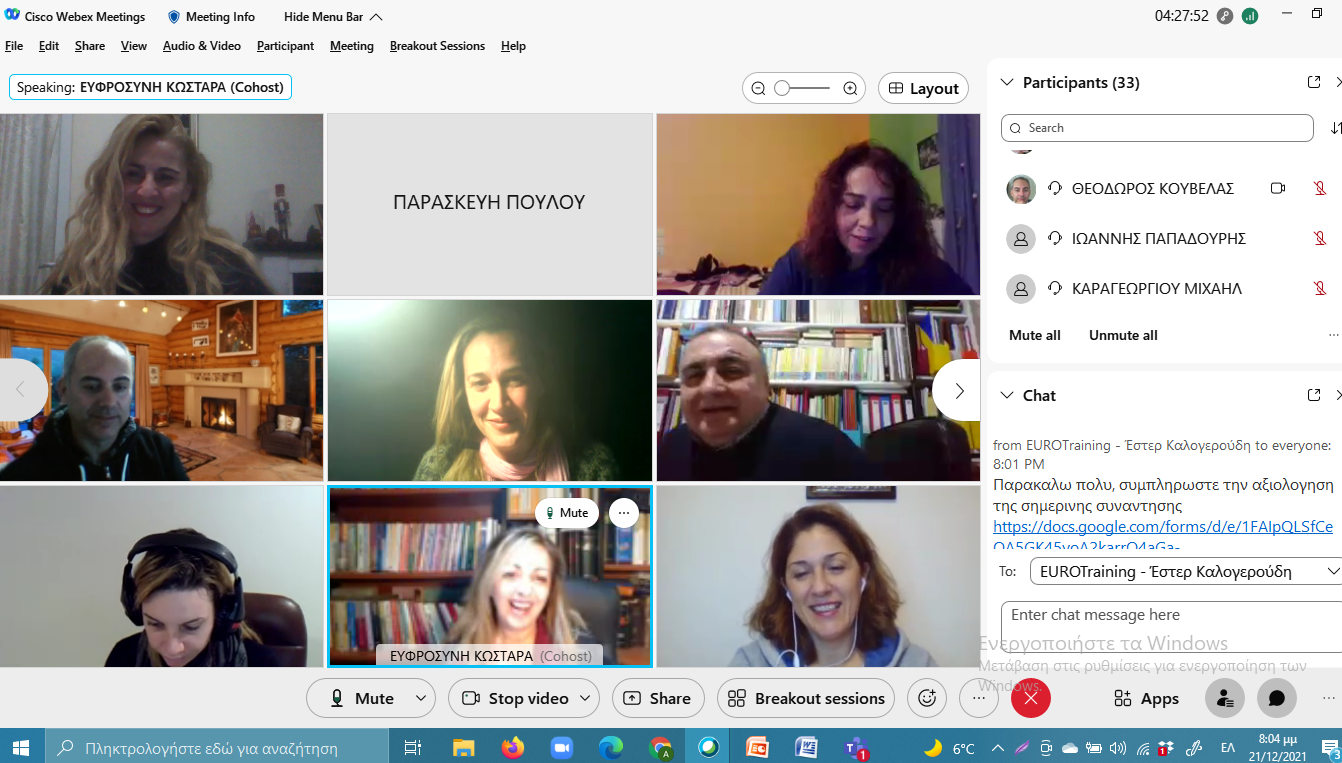Open the reactions emoji button
The width and height of the screenshot is (1342, 763).
coord(927,698)
